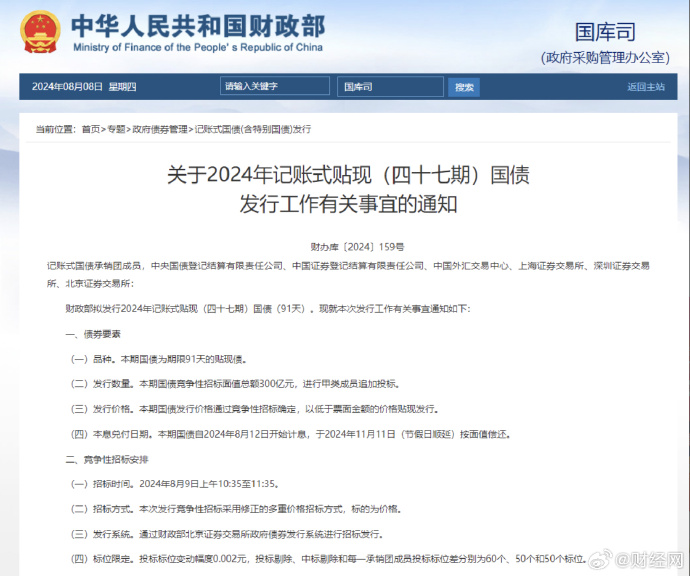Click the line (三)发行系统
This screenshot has width=690, height=576.
[x=227, y=534]
